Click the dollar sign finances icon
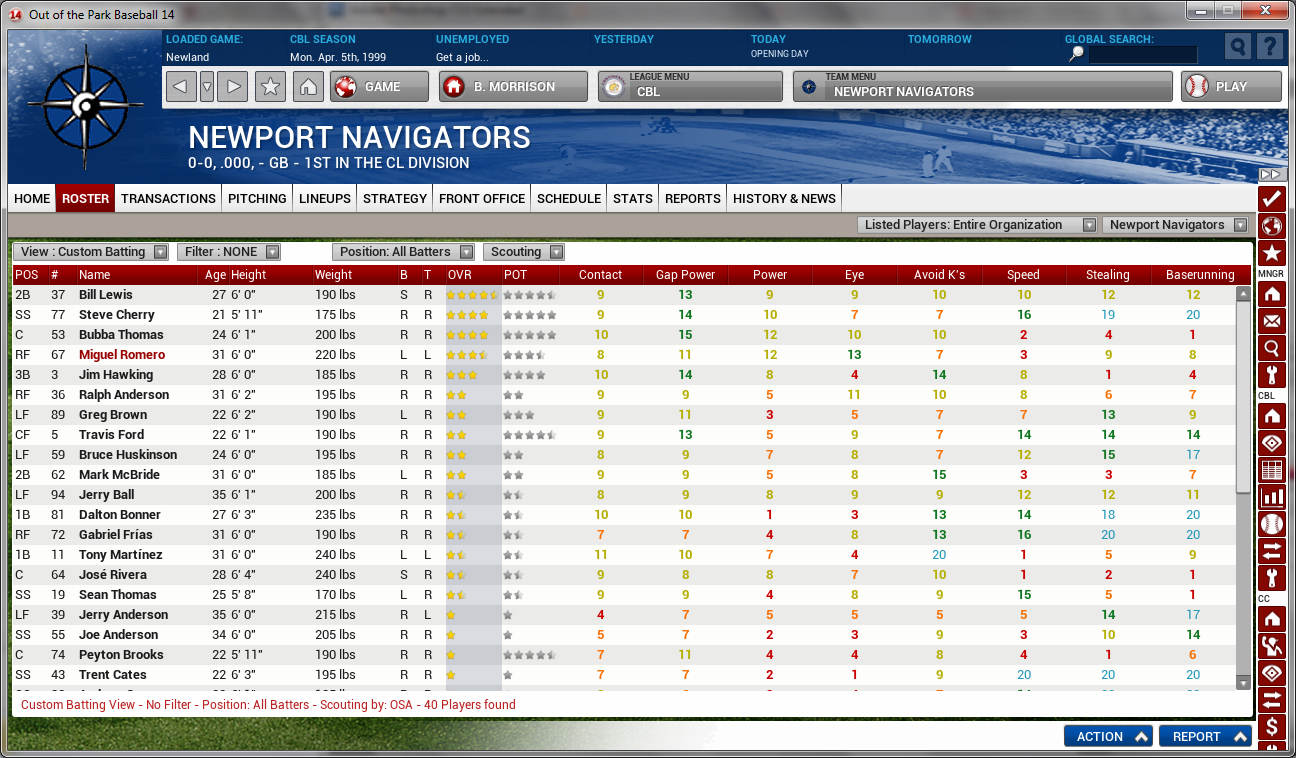 click(x=1272, y=726)
